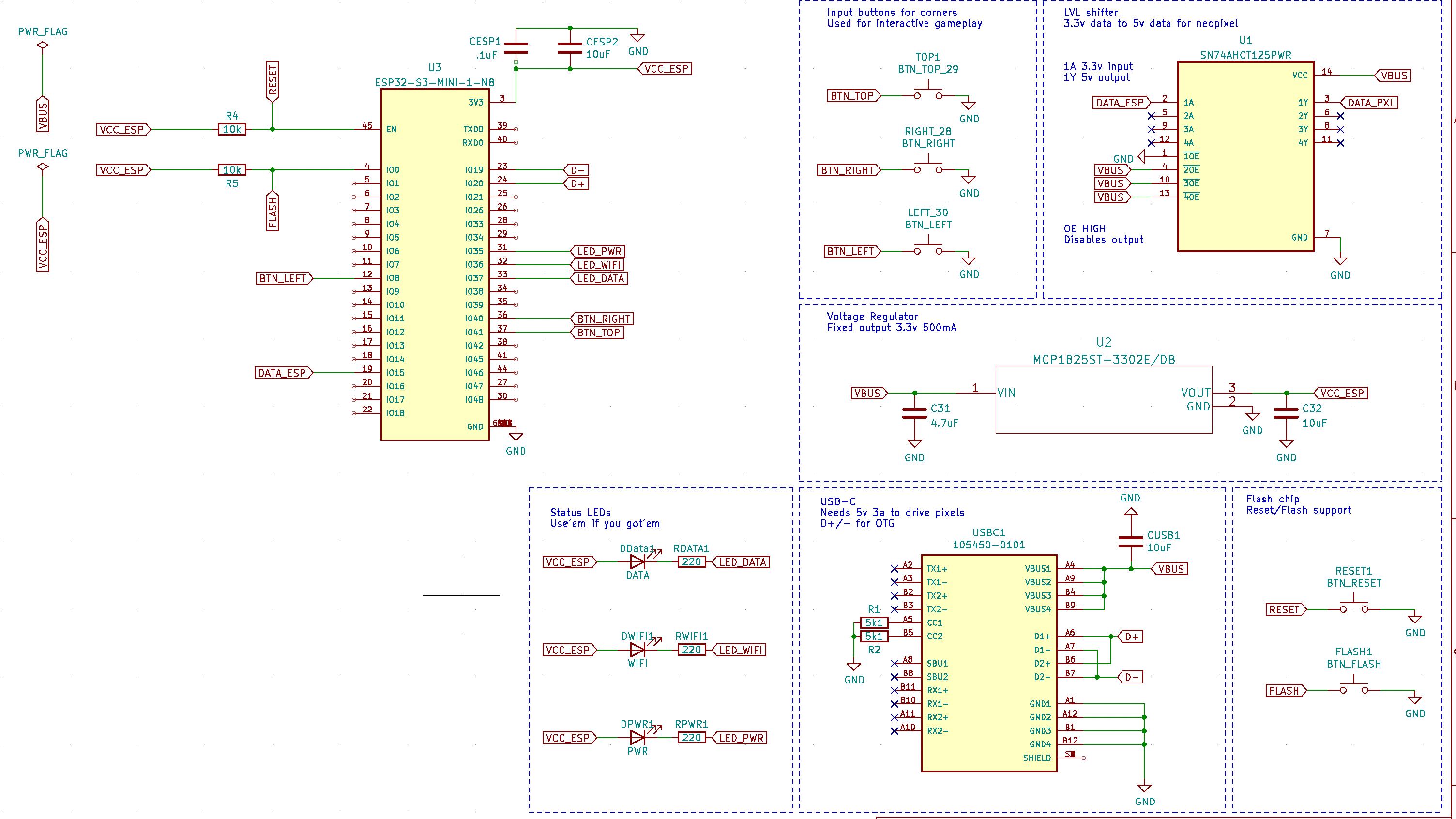Screen dimensions: 1456x819
Task: Select the VCC_ESP label next to CESP2
Action: 665,68
